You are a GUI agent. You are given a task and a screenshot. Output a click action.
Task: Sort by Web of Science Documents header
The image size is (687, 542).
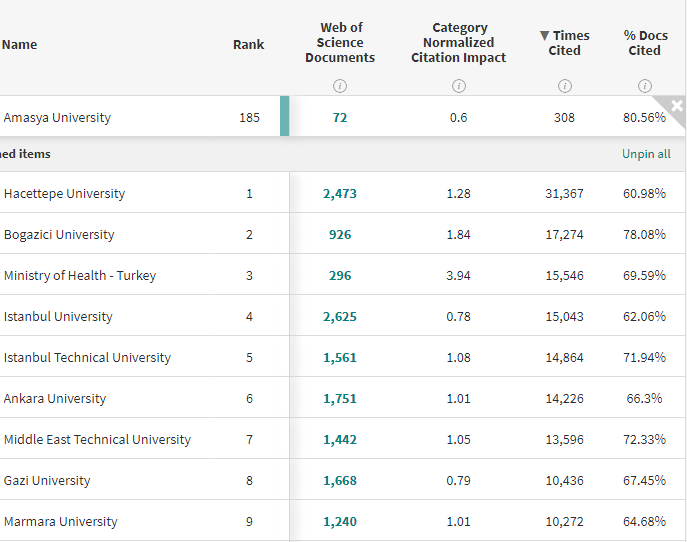click(x=340, y=43)
